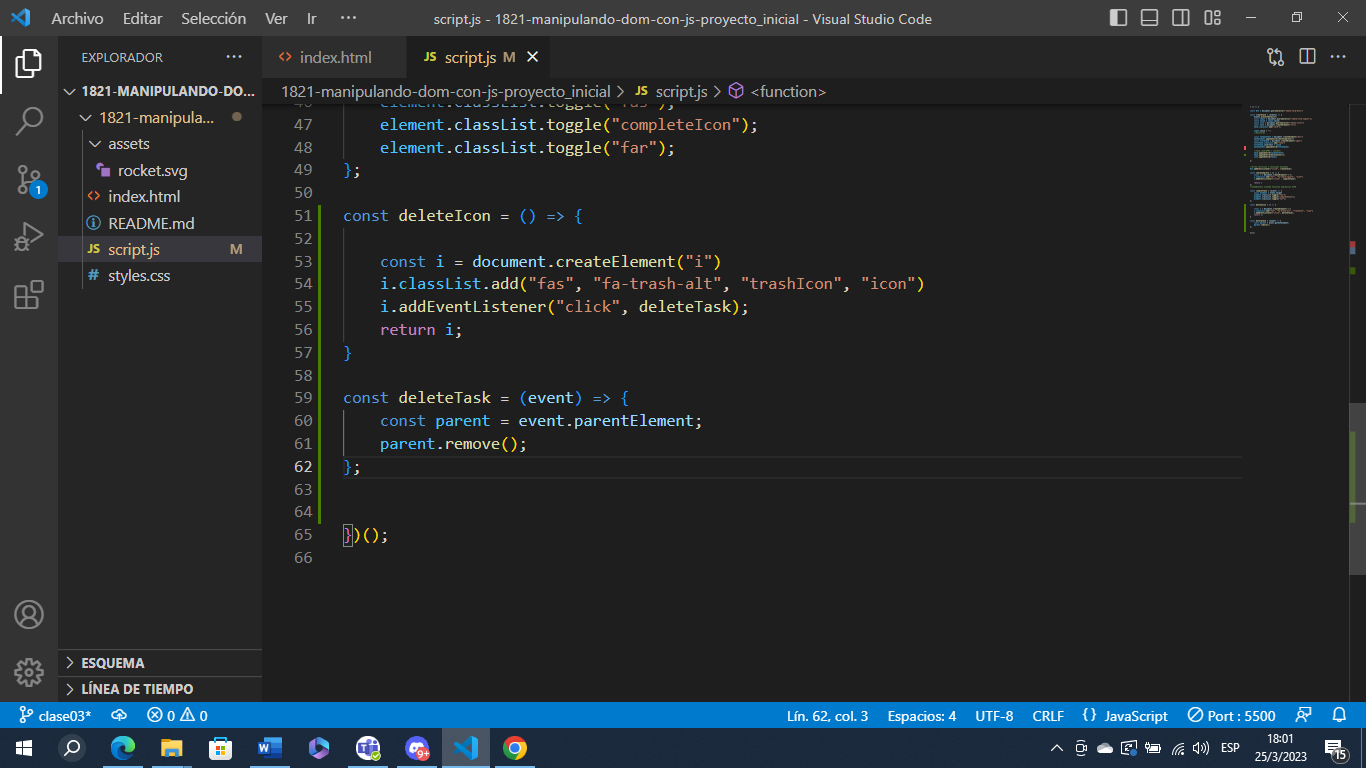1366x768 pixels.
Task: Select script.js in the explorer tree
Action: tap(160, 249)
